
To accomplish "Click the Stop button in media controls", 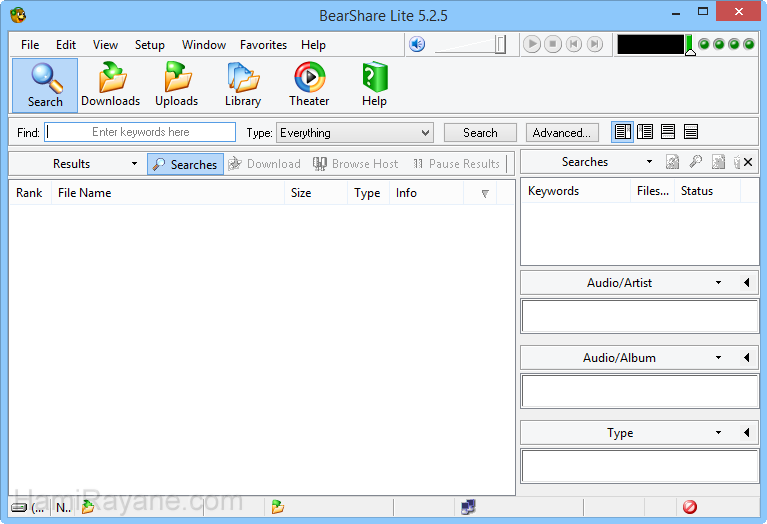I will click(553, 44).
